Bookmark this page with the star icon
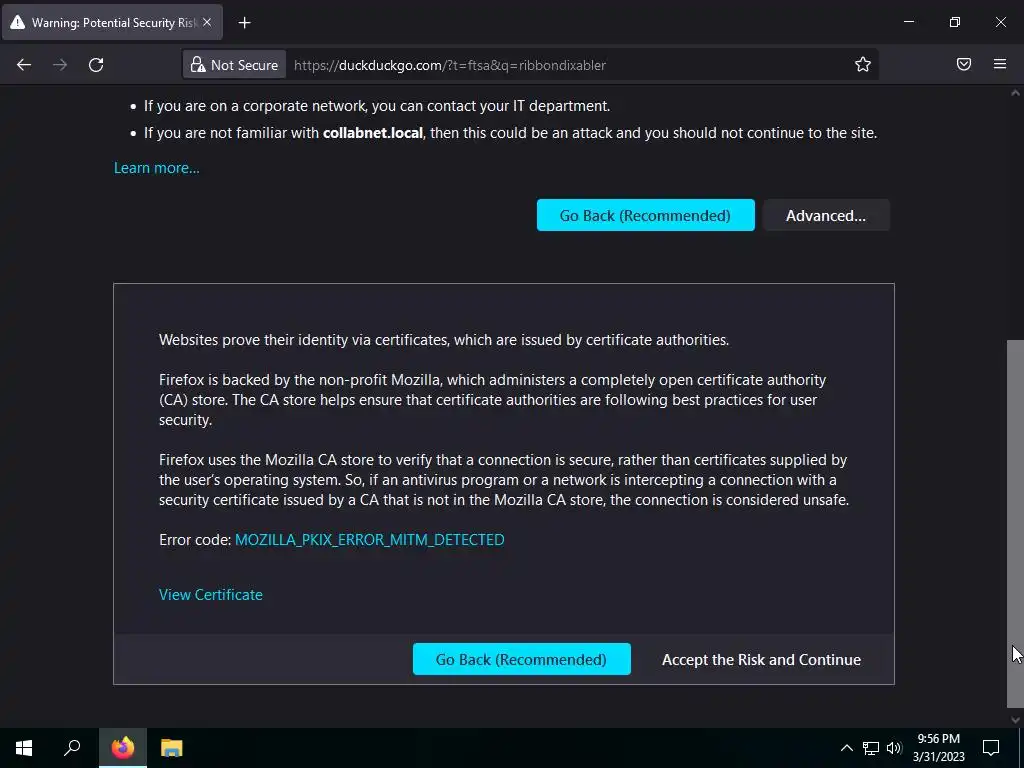 863,65
